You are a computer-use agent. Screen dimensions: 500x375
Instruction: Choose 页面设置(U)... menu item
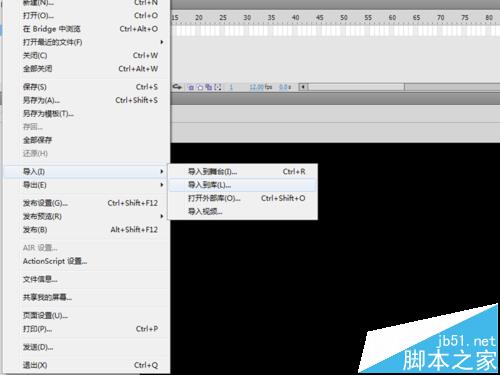pyautogui.click(x=87, y=316)
